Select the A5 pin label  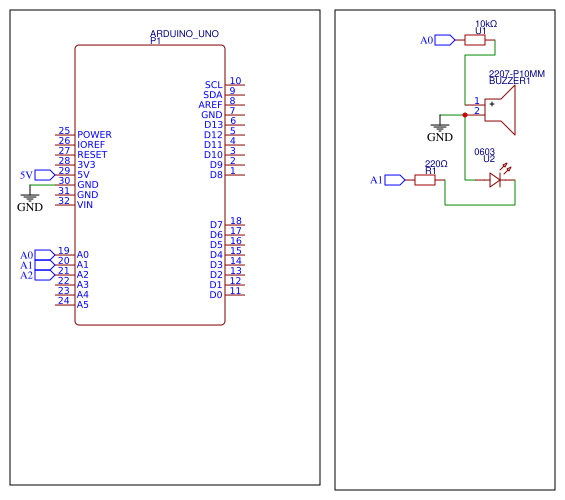point(83,305)
